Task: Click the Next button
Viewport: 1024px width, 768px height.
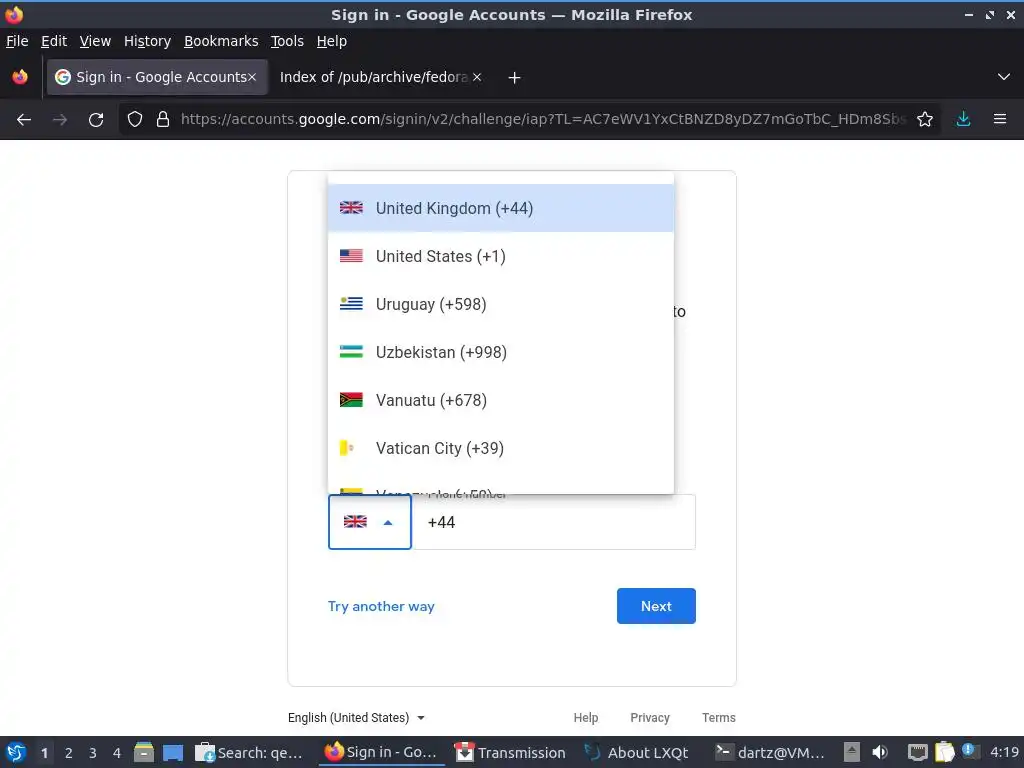Action: click(x=656, y=606)
